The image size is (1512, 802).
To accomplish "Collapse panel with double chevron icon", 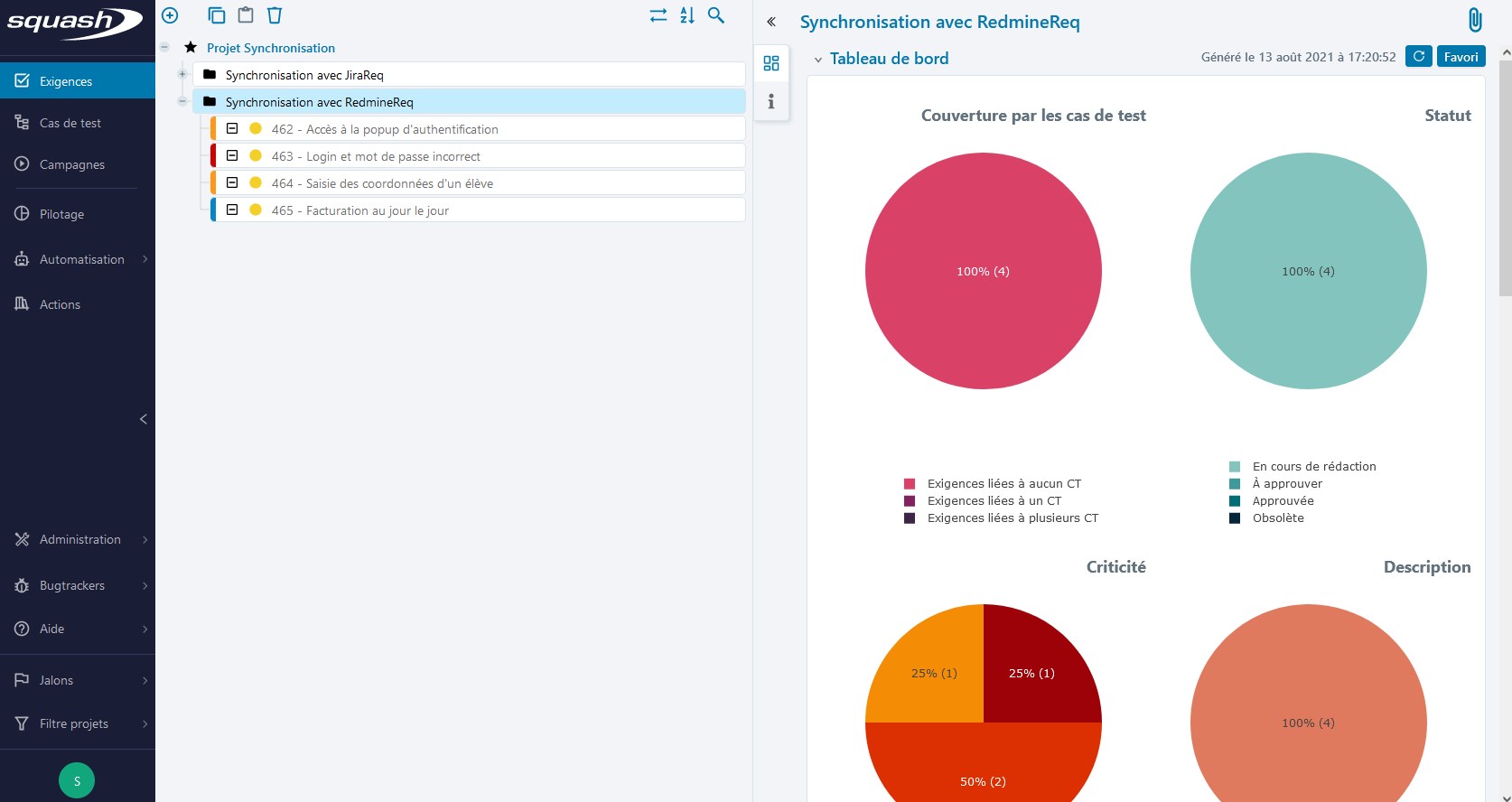I will click(771, 22).
